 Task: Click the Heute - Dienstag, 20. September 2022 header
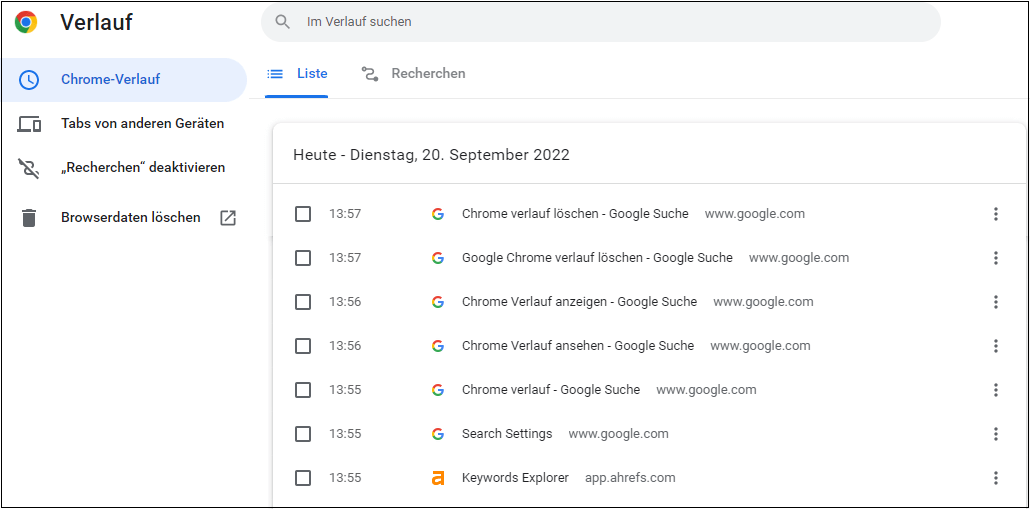pos(431,156)
